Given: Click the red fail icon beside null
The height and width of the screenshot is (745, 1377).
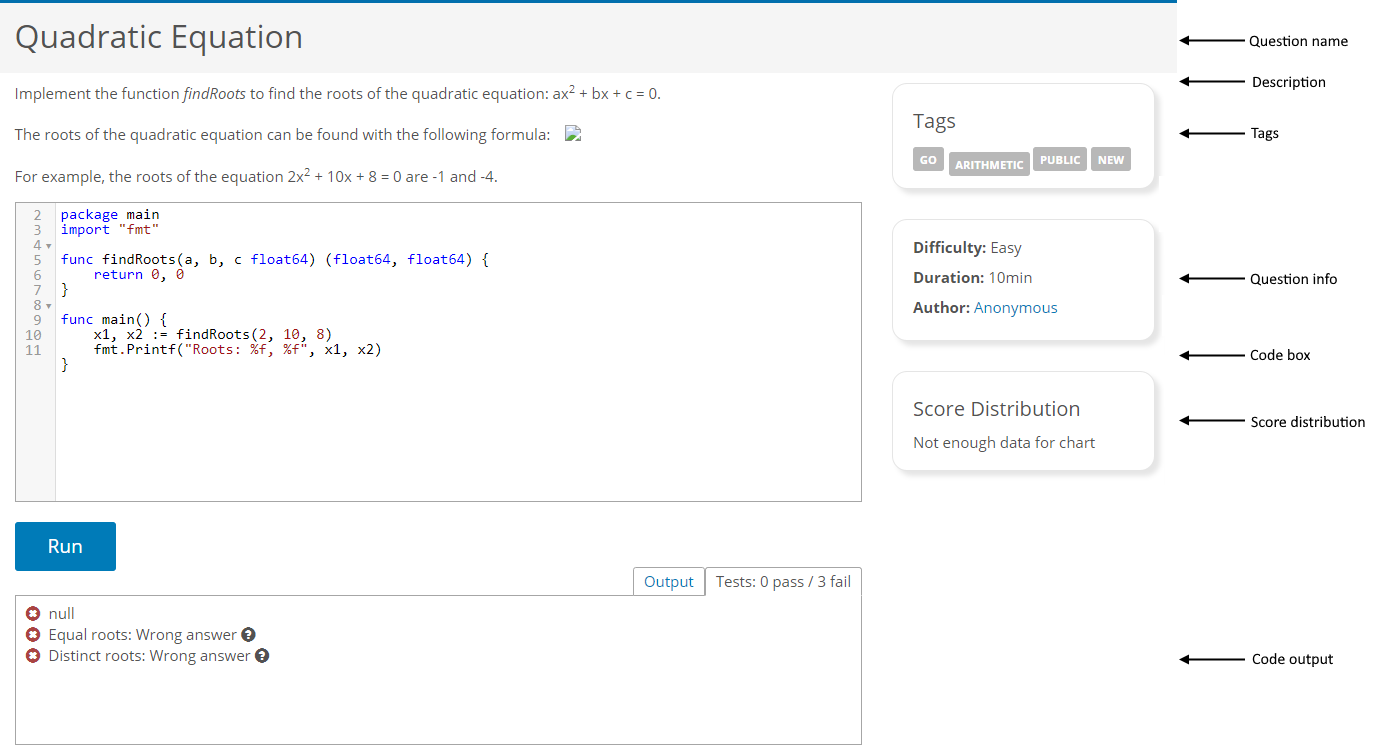Looking at the screenshot, I should click(x=33, y=614).
